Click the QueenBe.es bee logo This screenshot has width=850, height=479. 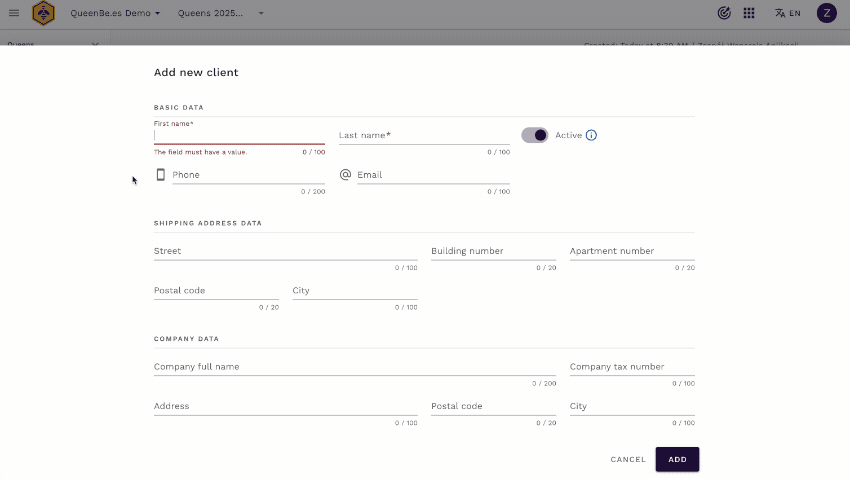44,13
